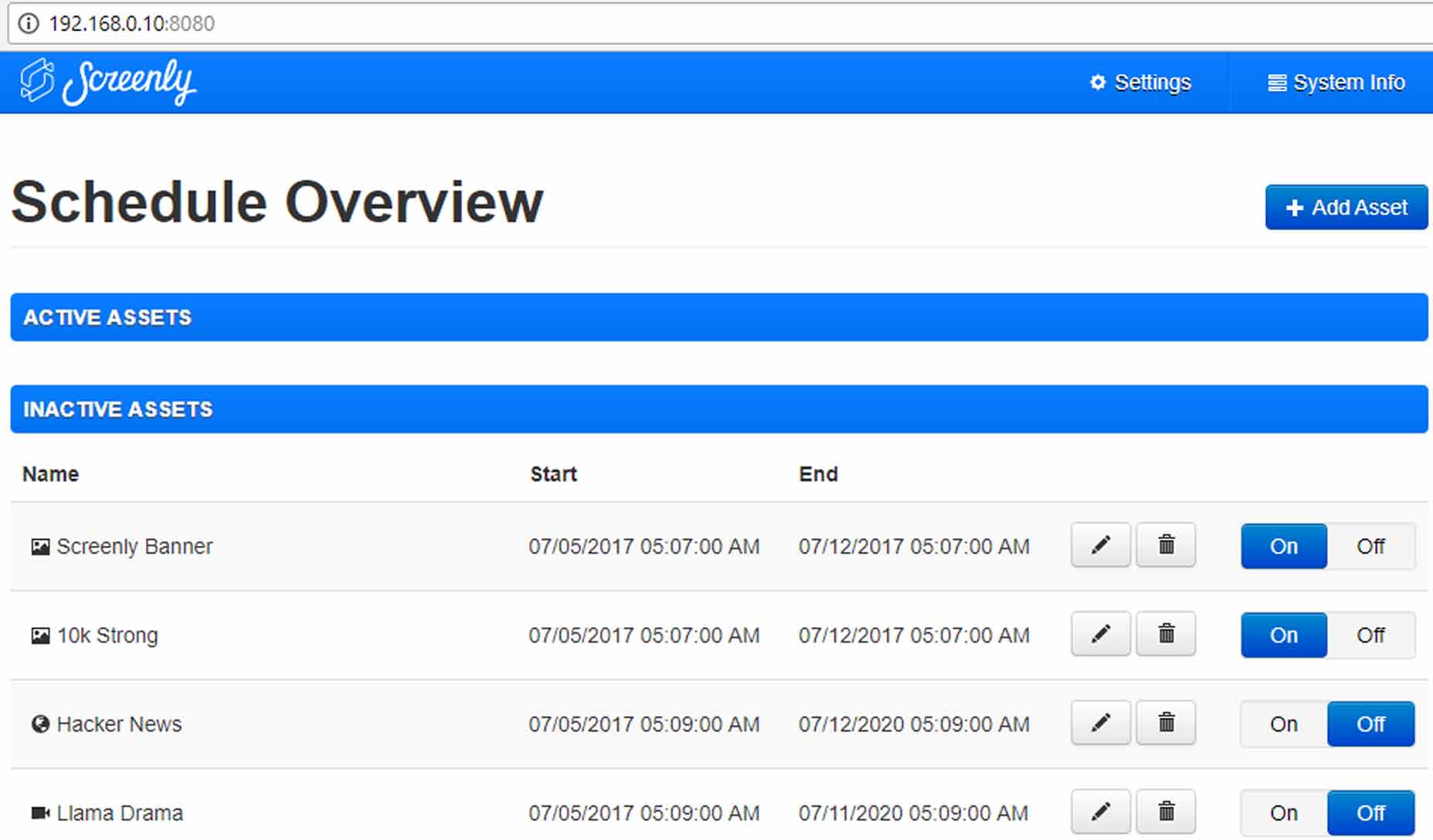Open the System Info page

point(1336,83)
